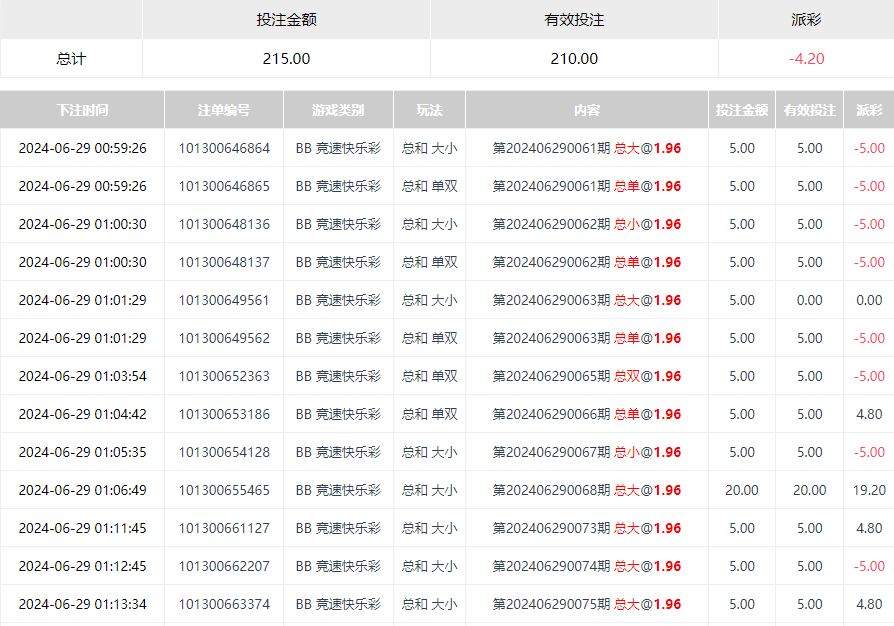Open order 101300663374 entry
Screen dimensions: 894x626
224,604
